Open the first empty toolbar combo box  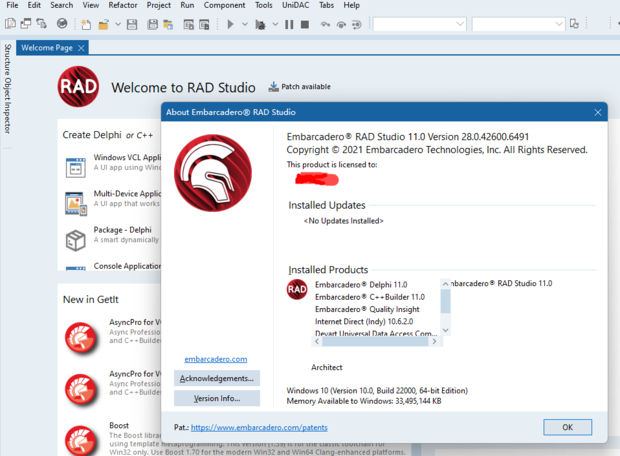click(420, 24)
